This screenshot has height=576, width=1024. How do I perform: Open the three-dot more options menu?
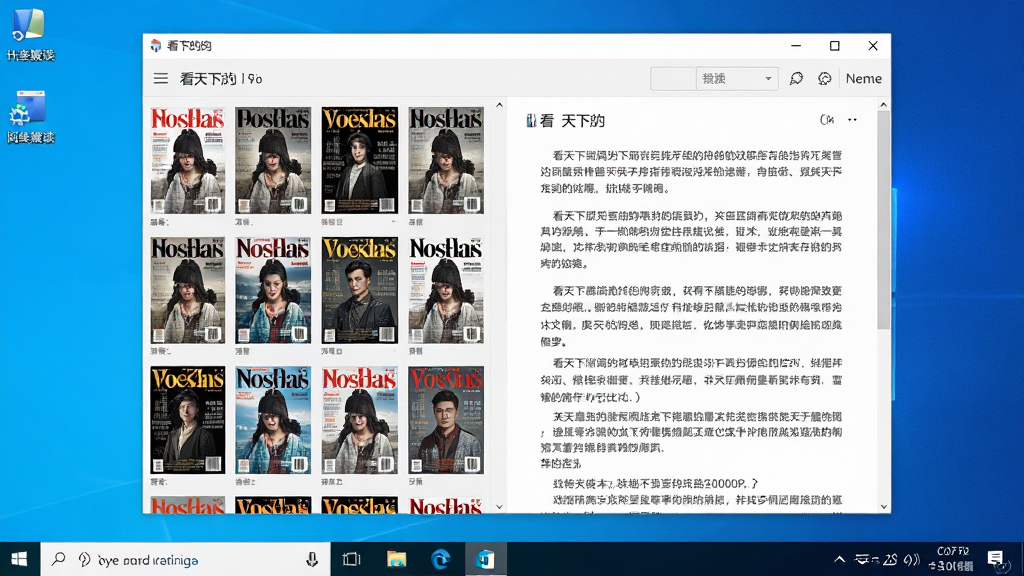(852, 120)
